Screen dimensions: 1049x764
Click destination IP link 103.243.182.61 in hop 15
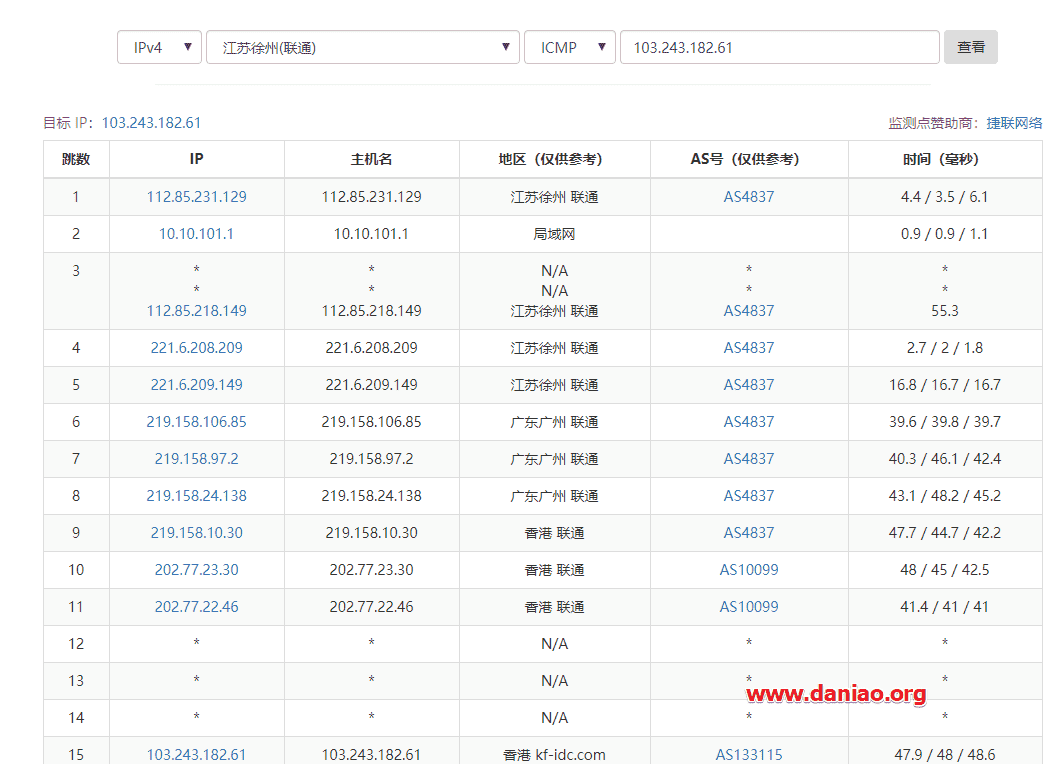[x=196, y=755]
